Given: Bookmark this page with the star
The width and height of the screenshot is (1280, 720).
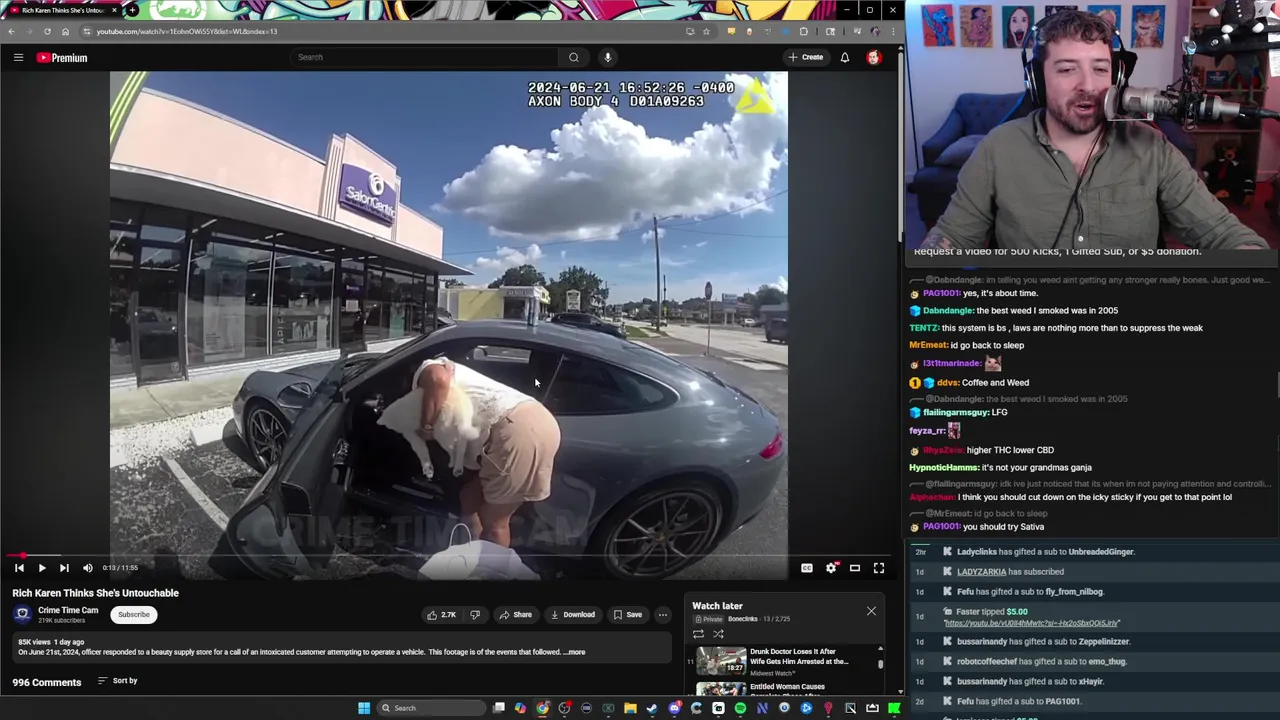Looking at the screenshot, I should (x=706, y=31).
